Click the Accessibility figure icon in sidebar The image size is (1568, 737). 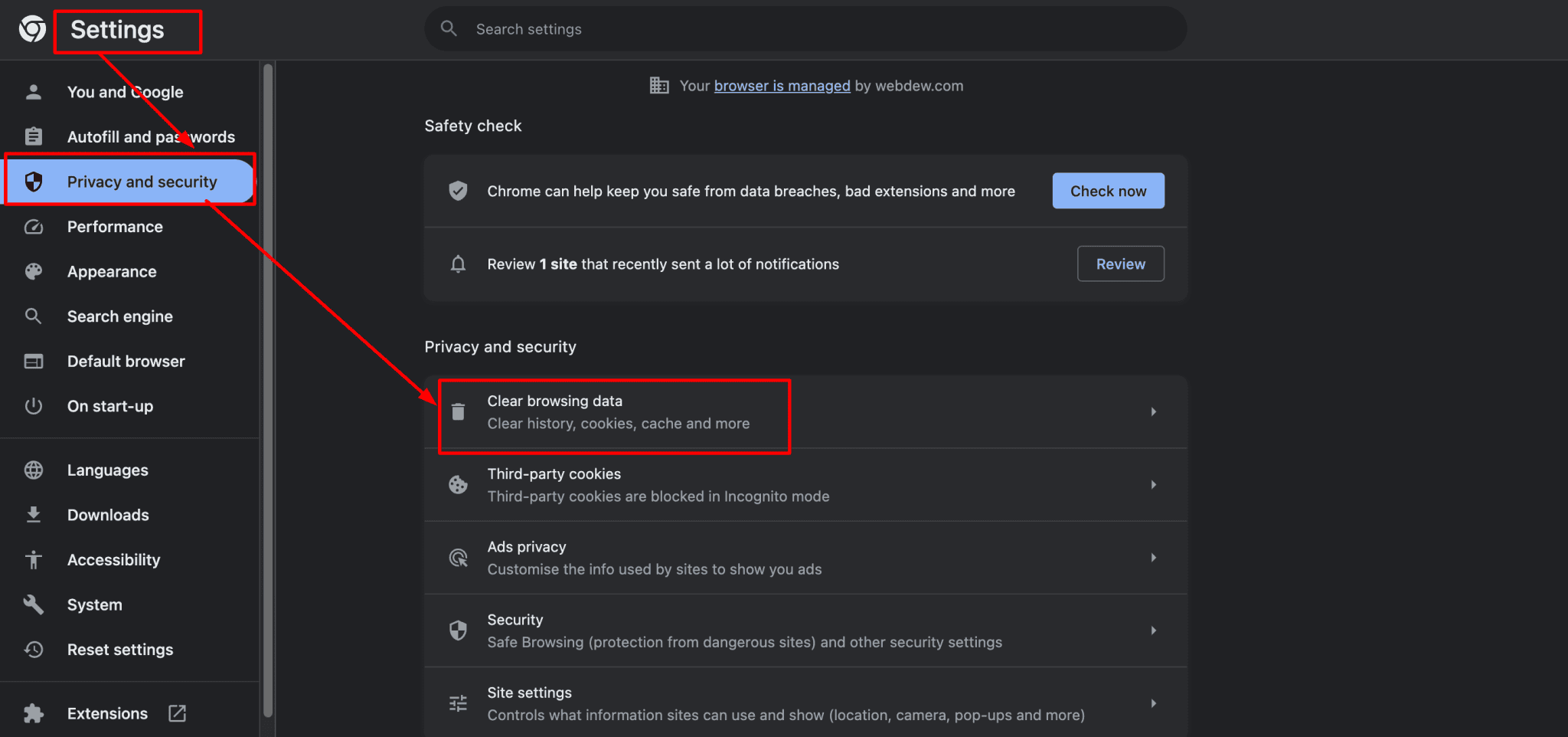tap(34, 560)
